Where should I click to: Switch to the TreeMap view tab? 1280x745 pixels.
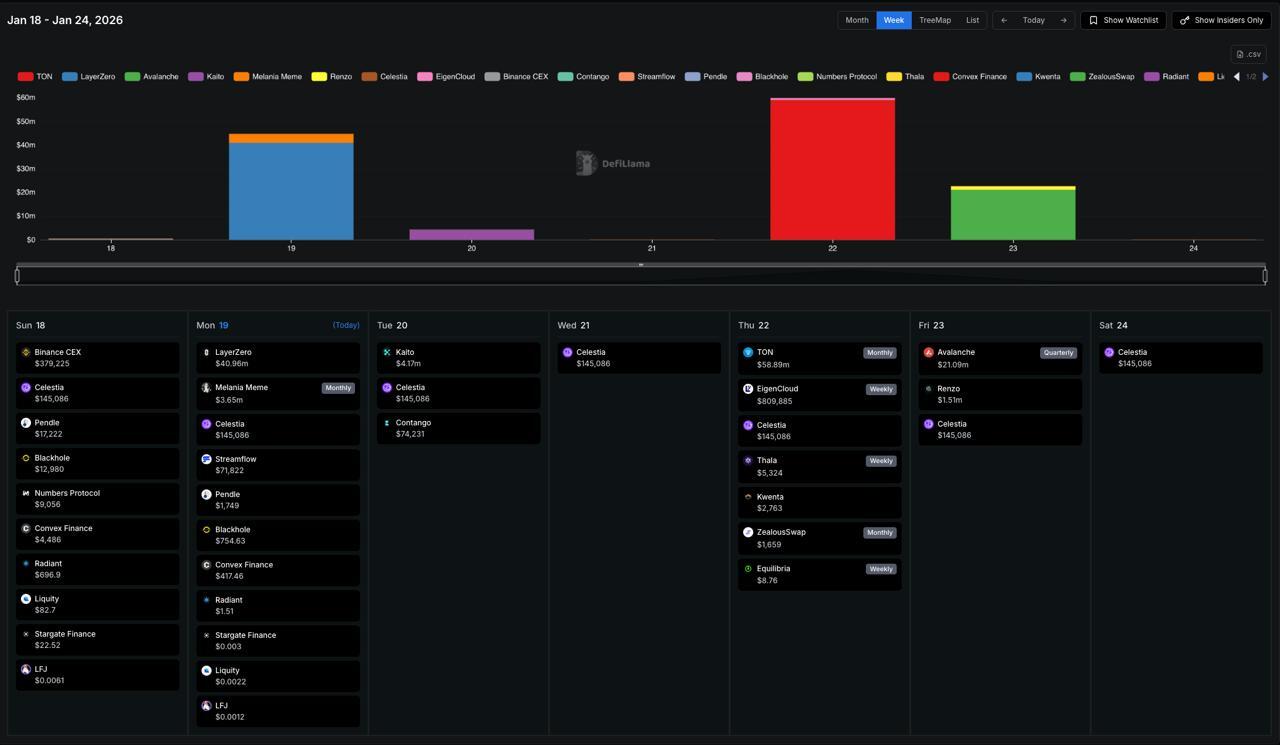(935, 20)
